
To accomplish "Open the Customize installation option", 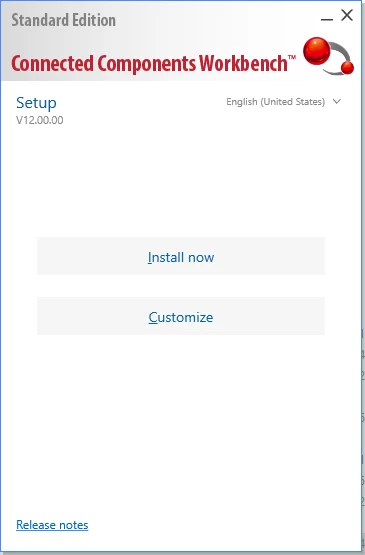I will (x=181, y=316).
